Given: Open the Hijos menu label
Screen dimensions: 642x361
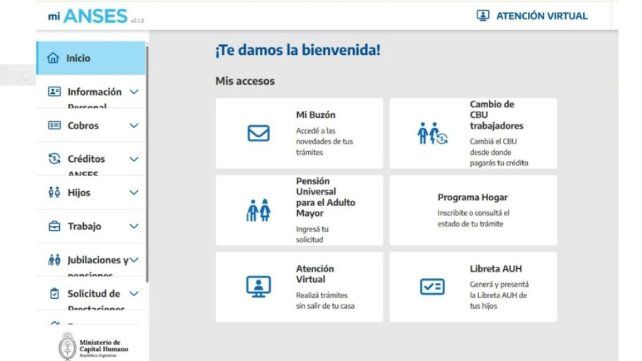Looking at the screenshot, I should click(79, 192).
